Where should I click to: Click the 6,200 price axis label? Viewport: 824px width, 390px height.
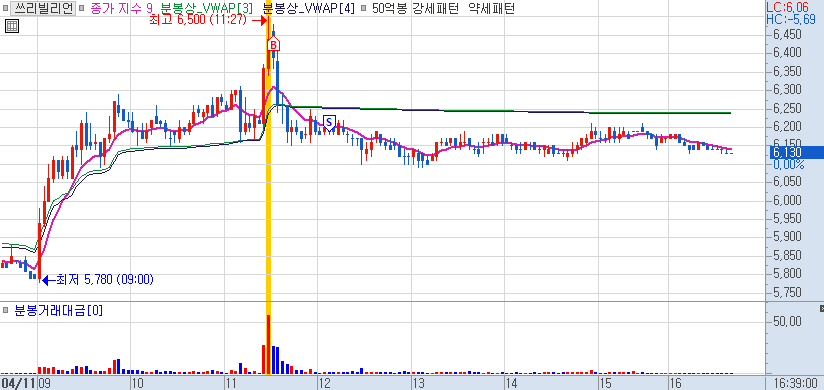[787, 127]
